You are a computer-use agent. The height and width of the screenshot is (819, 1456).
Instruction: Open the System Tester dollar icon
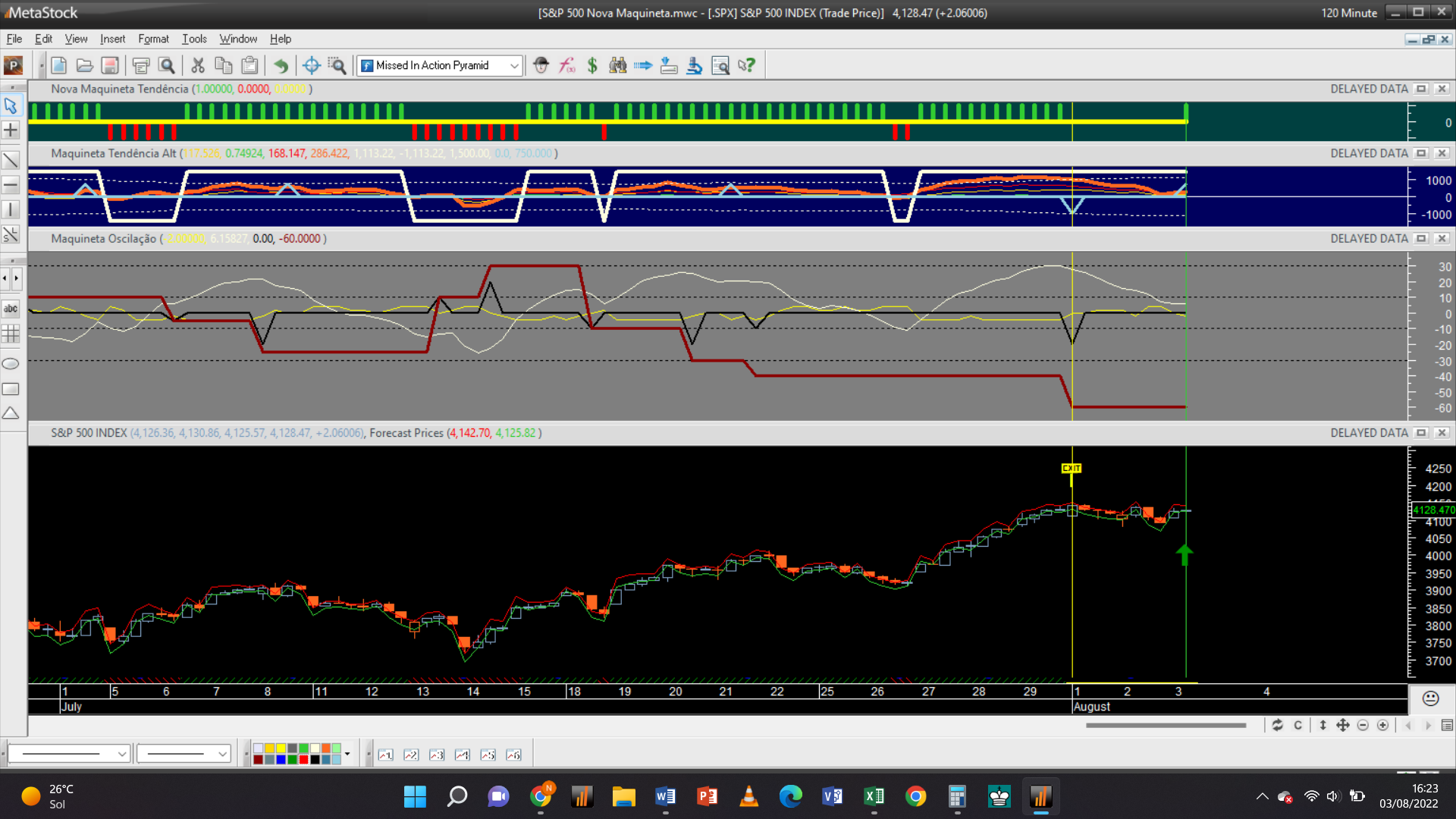(x=592, y=66)
